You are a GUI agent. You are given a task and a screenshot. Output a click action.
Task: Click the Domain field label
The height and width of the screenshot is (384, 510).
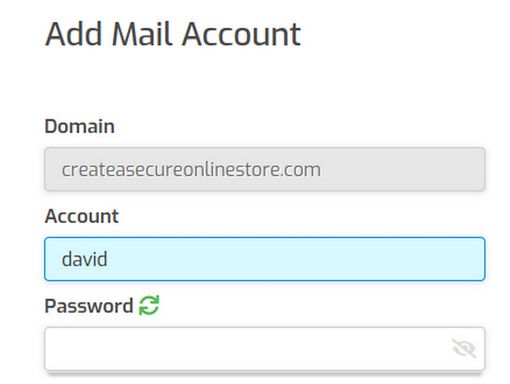[x=80, y=126]
